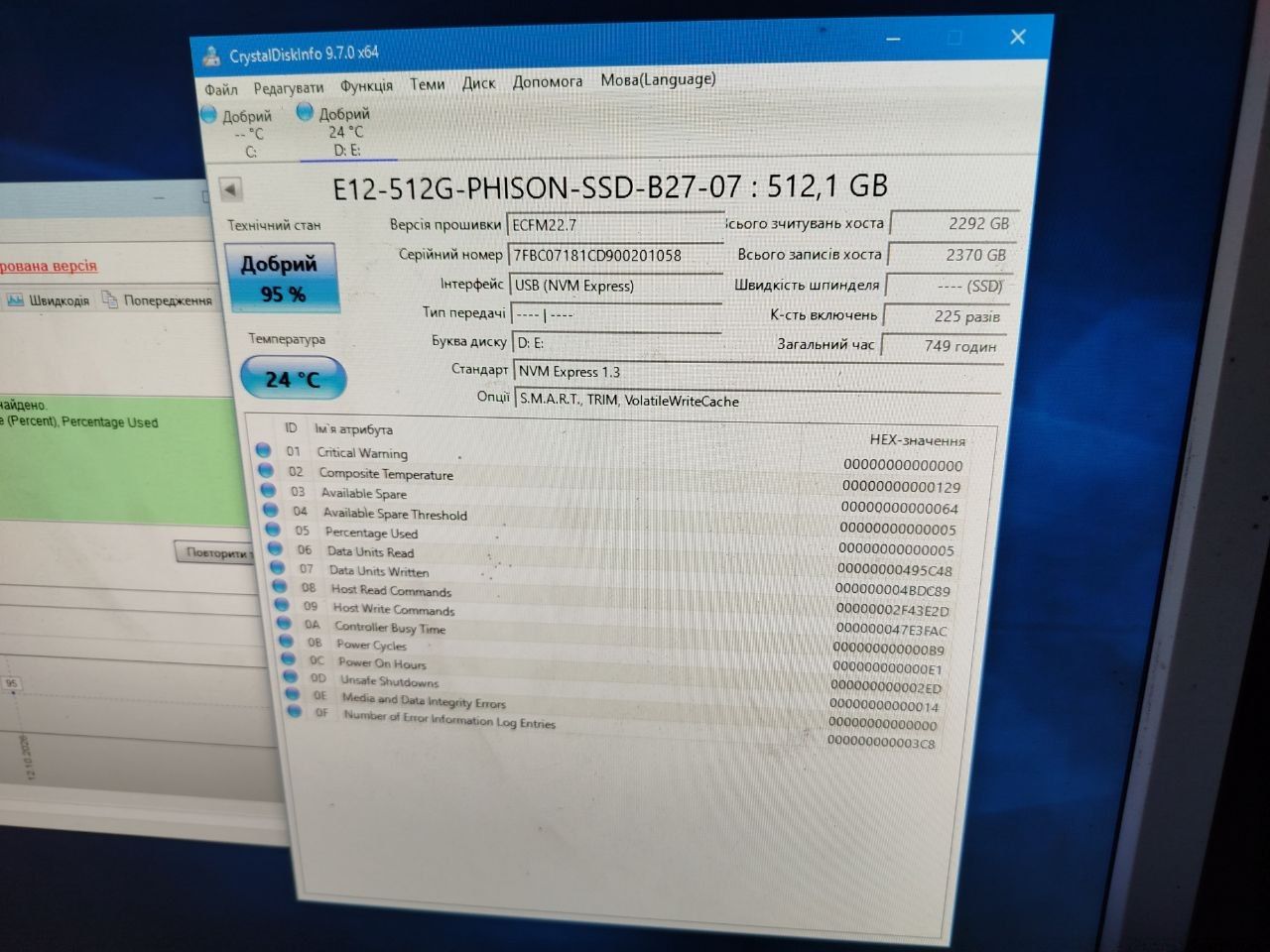Screen dimensions: 1270x952
Task: Open the Диск menu
Action: click(478, 82)
